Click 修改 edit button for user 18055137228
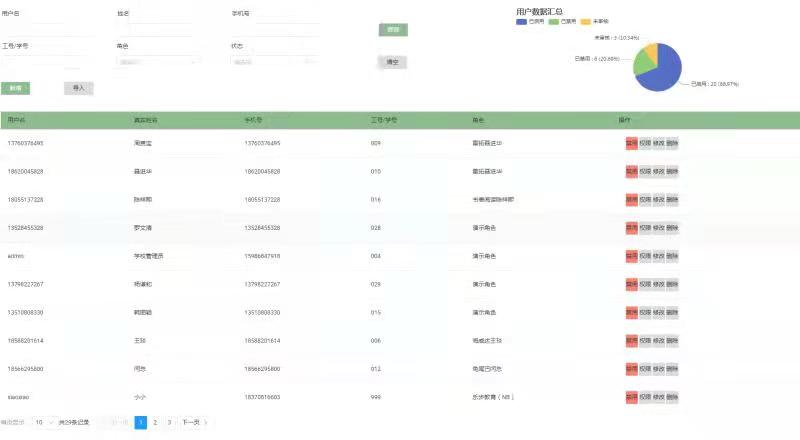This screenshot has width=800, height=440. (x=658, y=199)
